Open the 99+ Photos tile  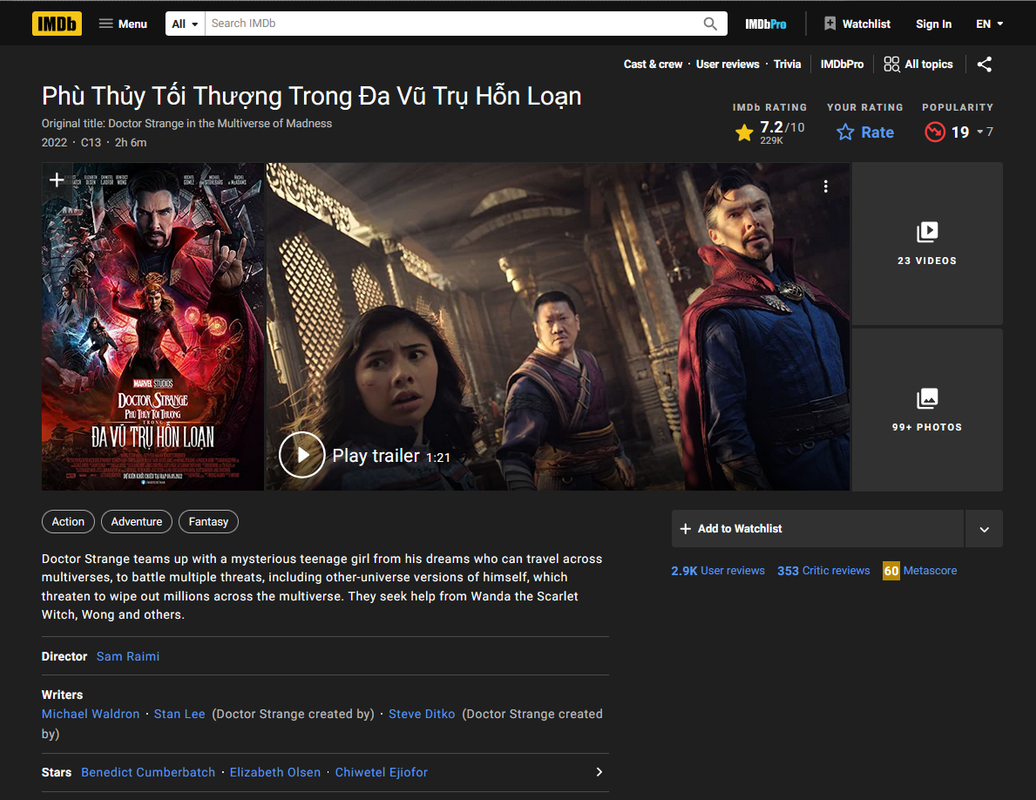(927, 410)
